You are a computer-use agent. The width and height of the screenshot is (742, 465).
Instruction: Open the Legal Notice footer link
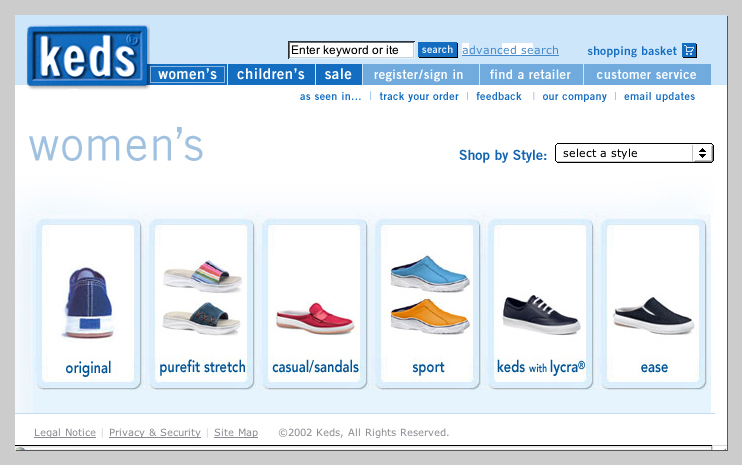tap(65, 432)
